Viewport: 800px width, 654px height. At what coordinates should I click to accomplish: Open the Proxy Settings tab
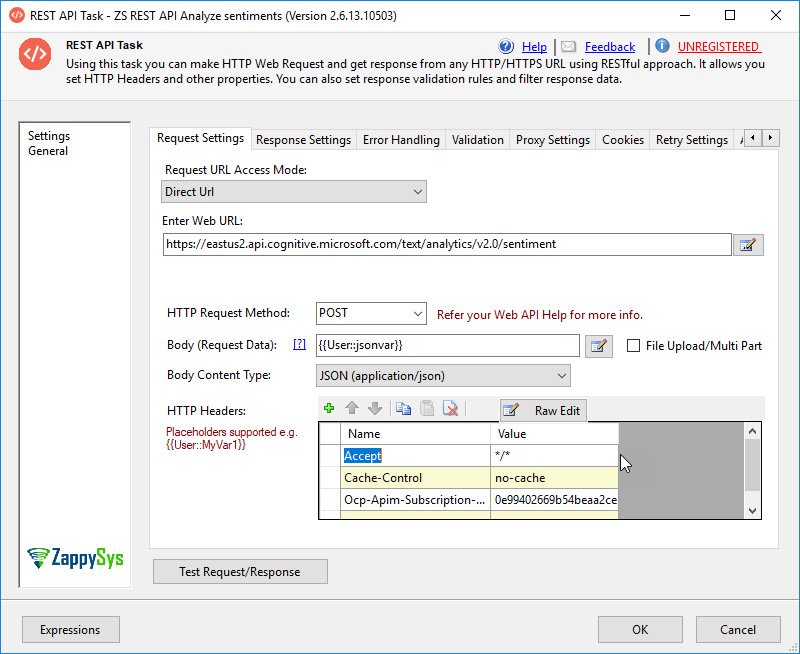click(x=553, y=140)
